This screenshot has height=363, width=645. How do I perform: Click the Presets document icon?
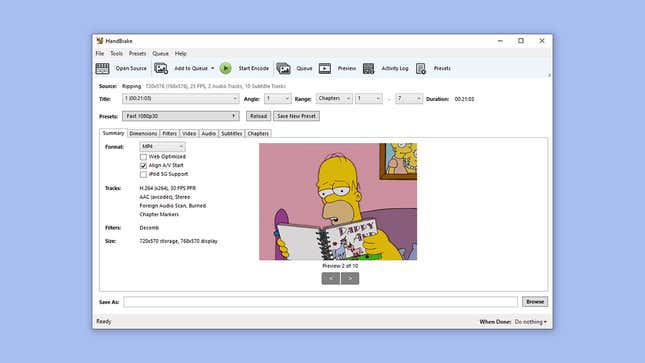421,68
